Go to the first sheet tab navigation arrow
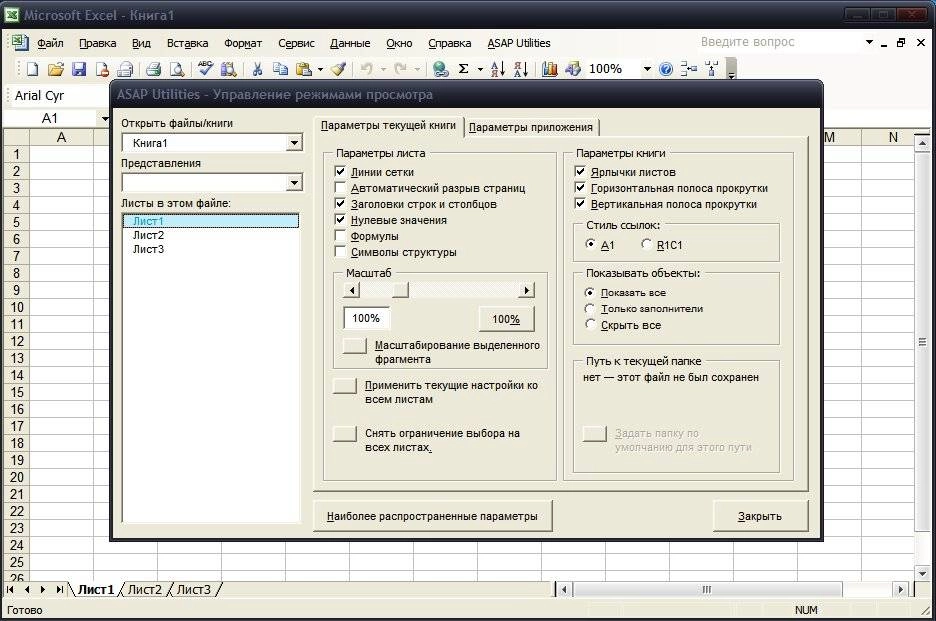936x621 pixels. pyautogui.click(x=10, y=589)
